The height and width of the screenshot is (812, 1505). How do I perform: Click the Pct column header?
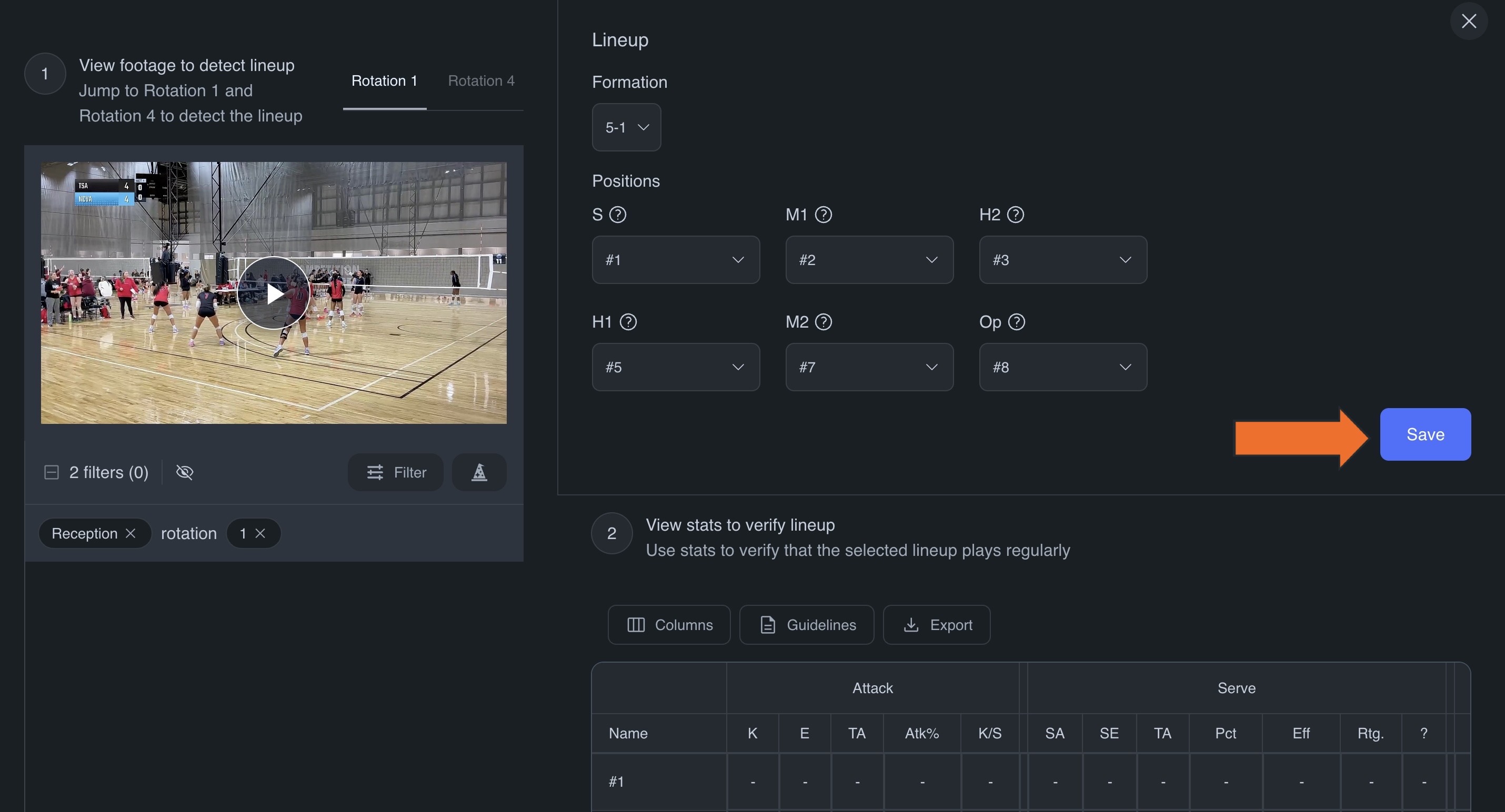click(1225, 733)
